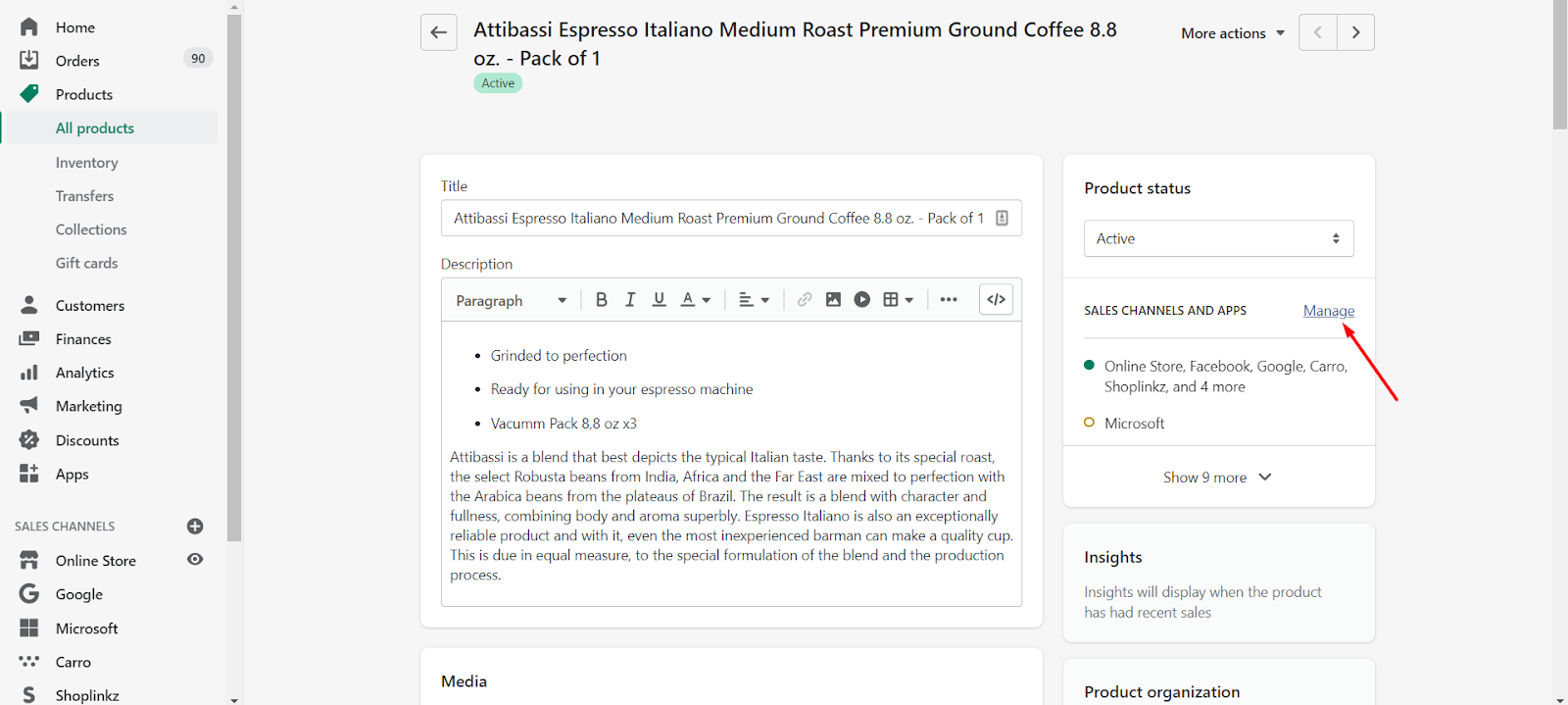Insert video in description editor
The width and height of the screenshot is (1568, 705).
[862, 300]
